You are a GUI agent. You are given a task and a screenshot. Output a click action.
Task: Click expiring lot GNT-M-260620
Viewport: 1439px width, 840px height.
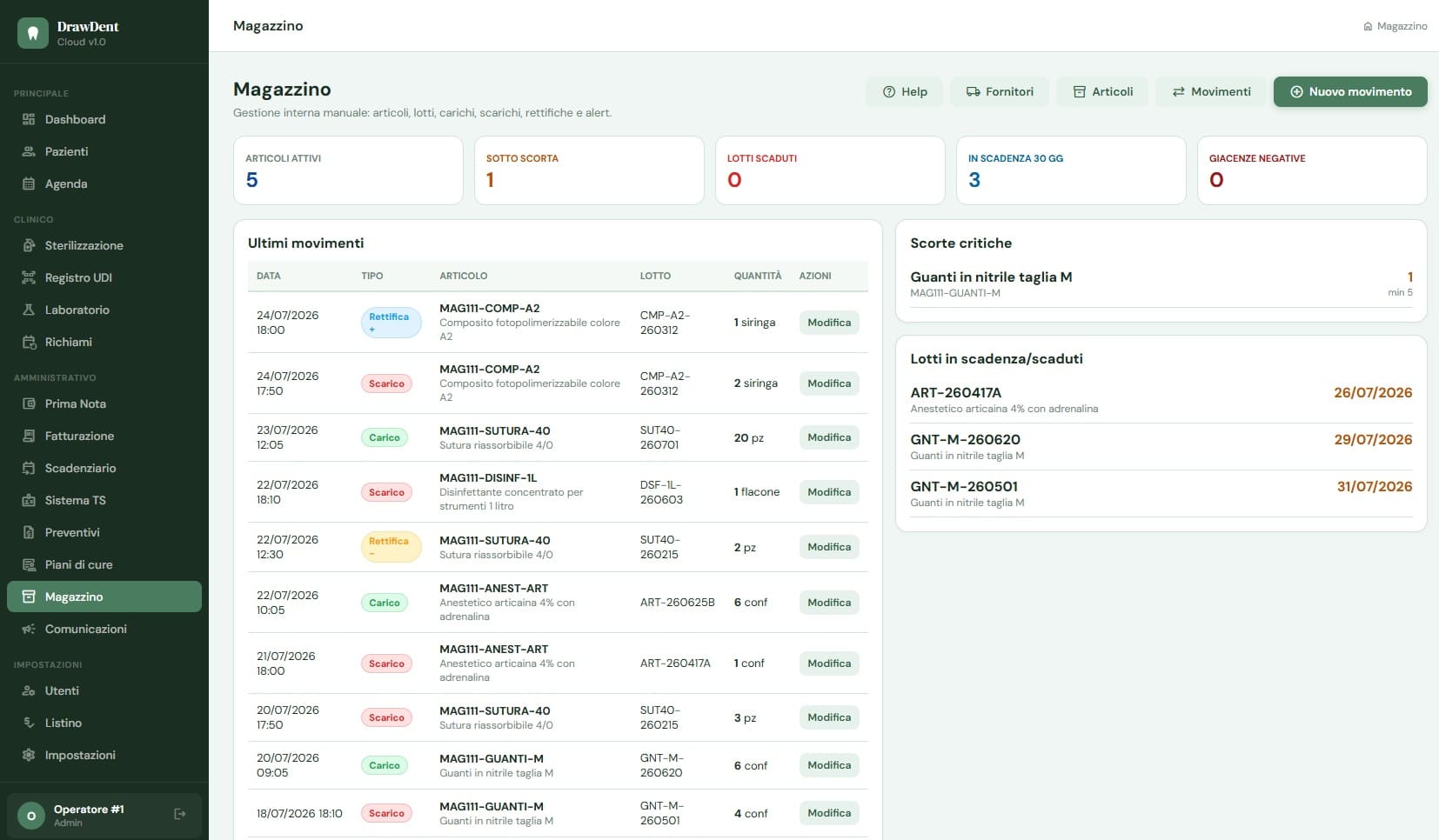point(1161,447)
